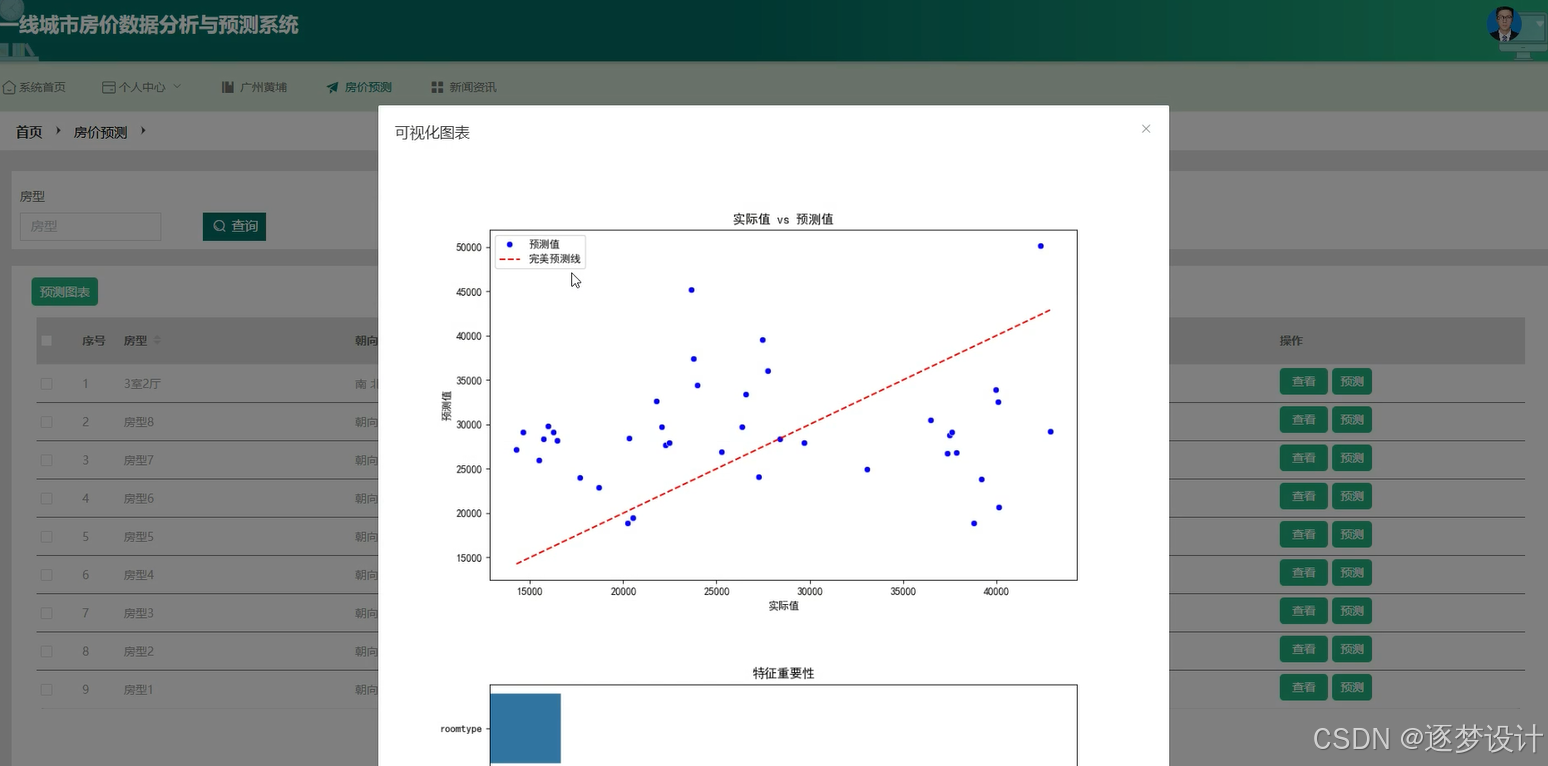
Task: Click the 预测图表 button
Action: [x=65, y=292]
